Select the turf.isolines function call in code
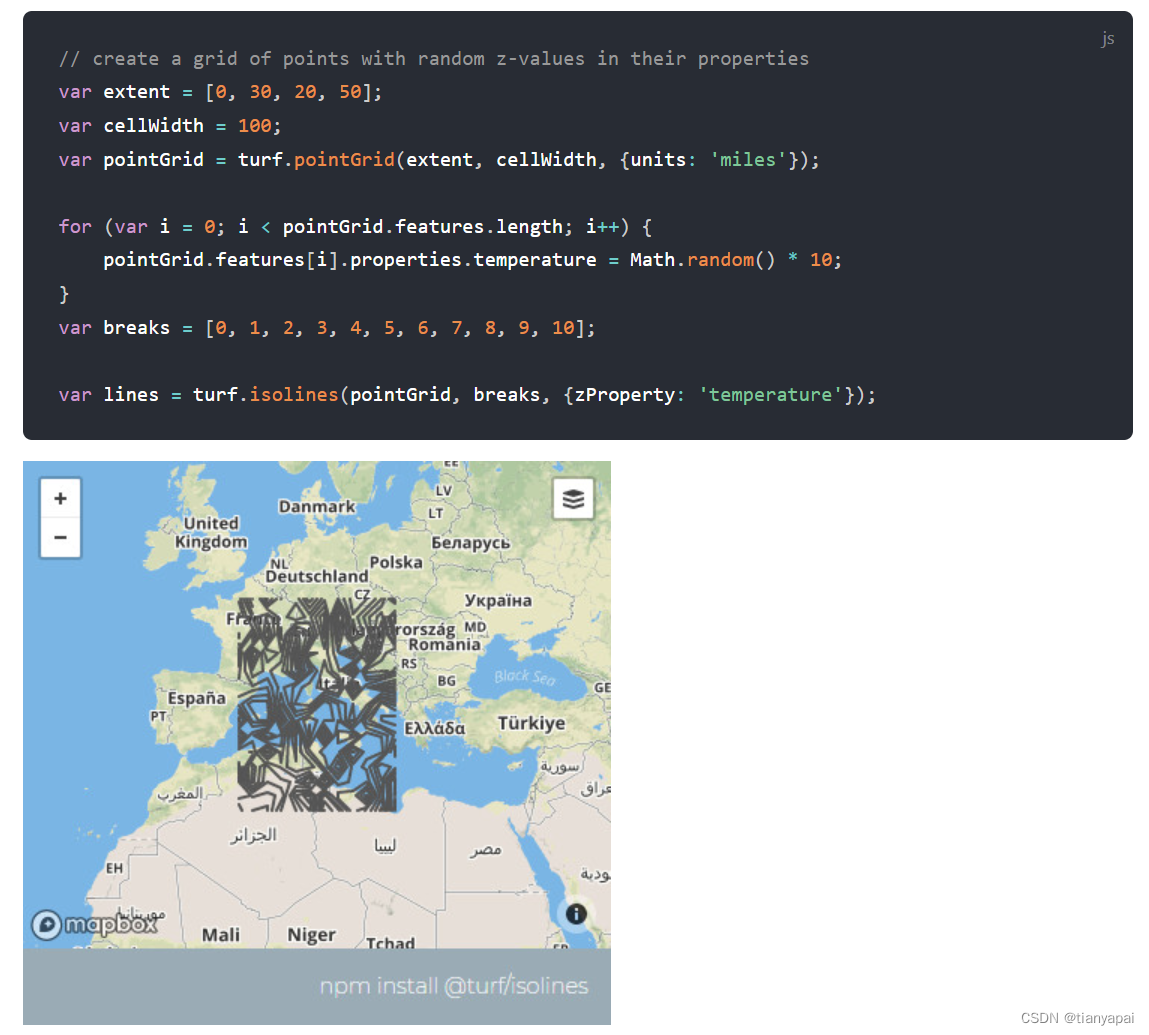Viewport: 1149px width, 1035px height. point(264,394)
